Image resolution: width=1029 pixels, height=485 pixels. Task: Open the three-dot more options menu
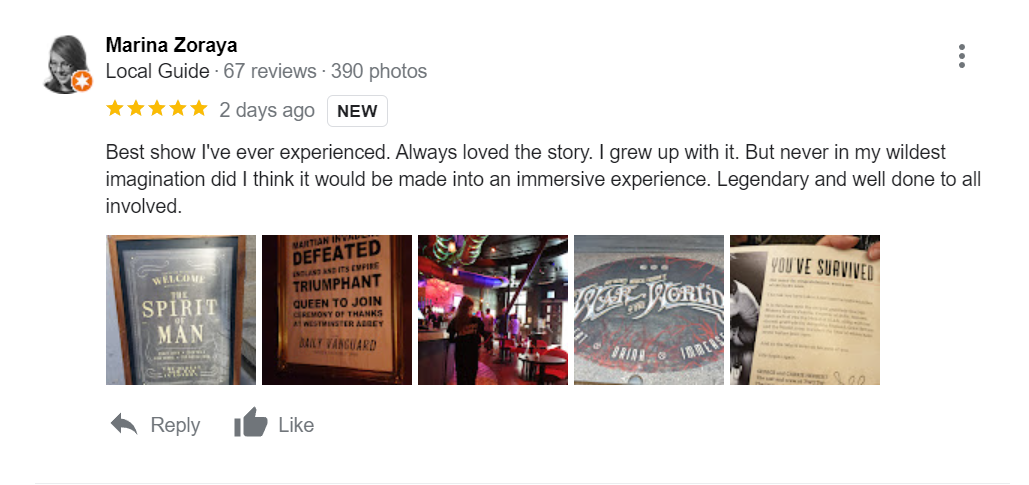click(x=961, y=56)
